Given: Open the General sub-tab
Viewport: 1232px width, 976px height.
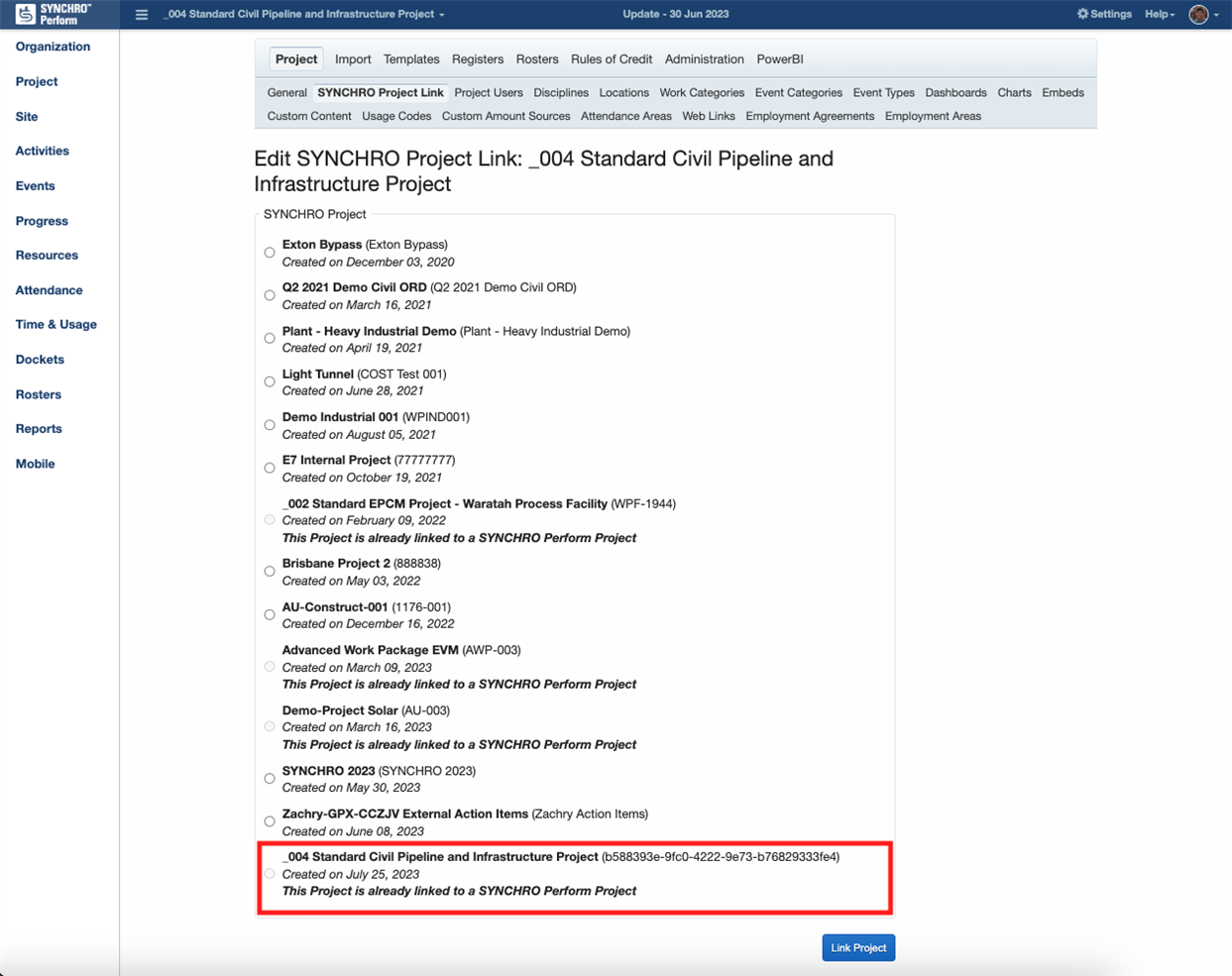Looking at the screenshot, I should [287, 93].
